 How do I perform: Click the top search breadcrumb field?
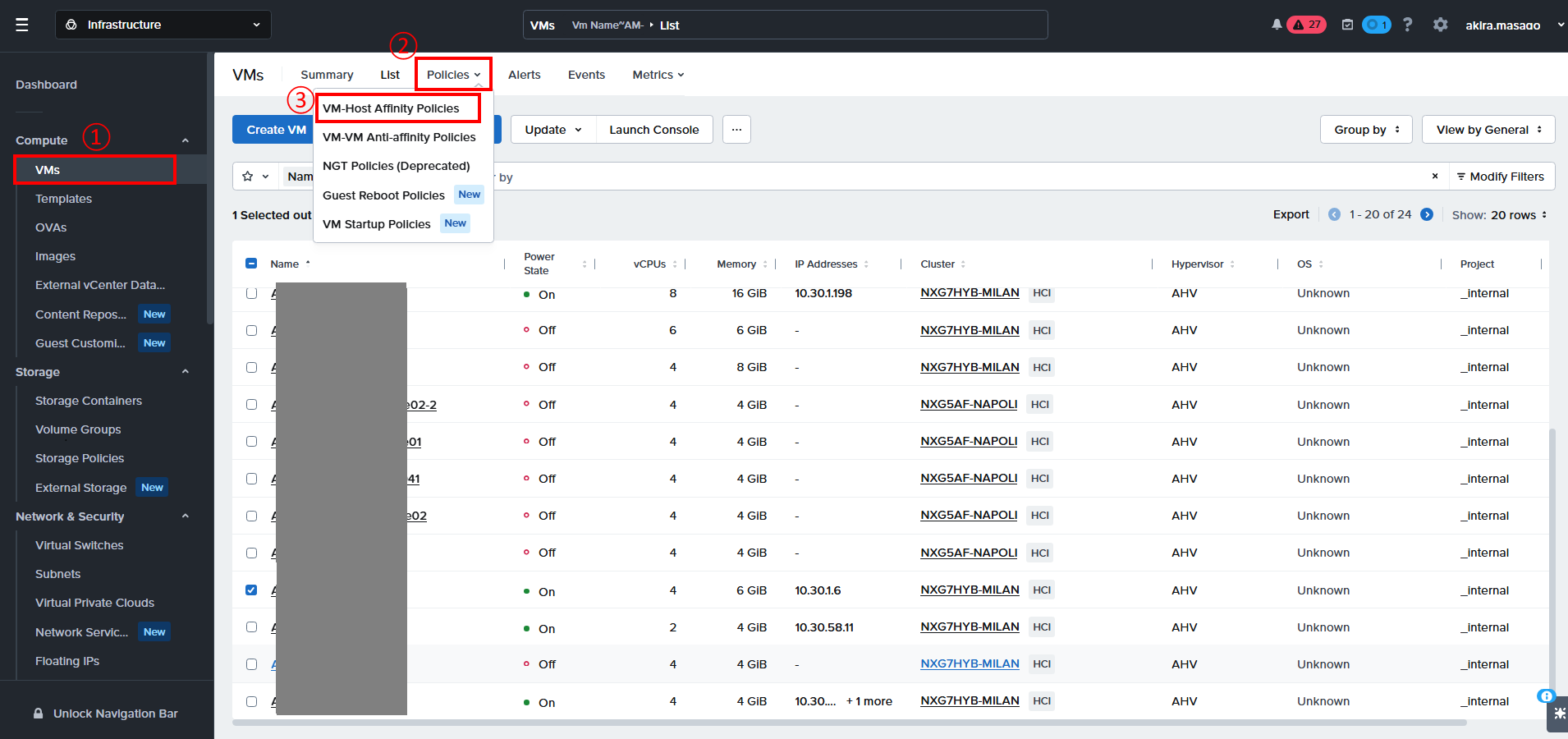pyautogui.click(x=785, y=25)
